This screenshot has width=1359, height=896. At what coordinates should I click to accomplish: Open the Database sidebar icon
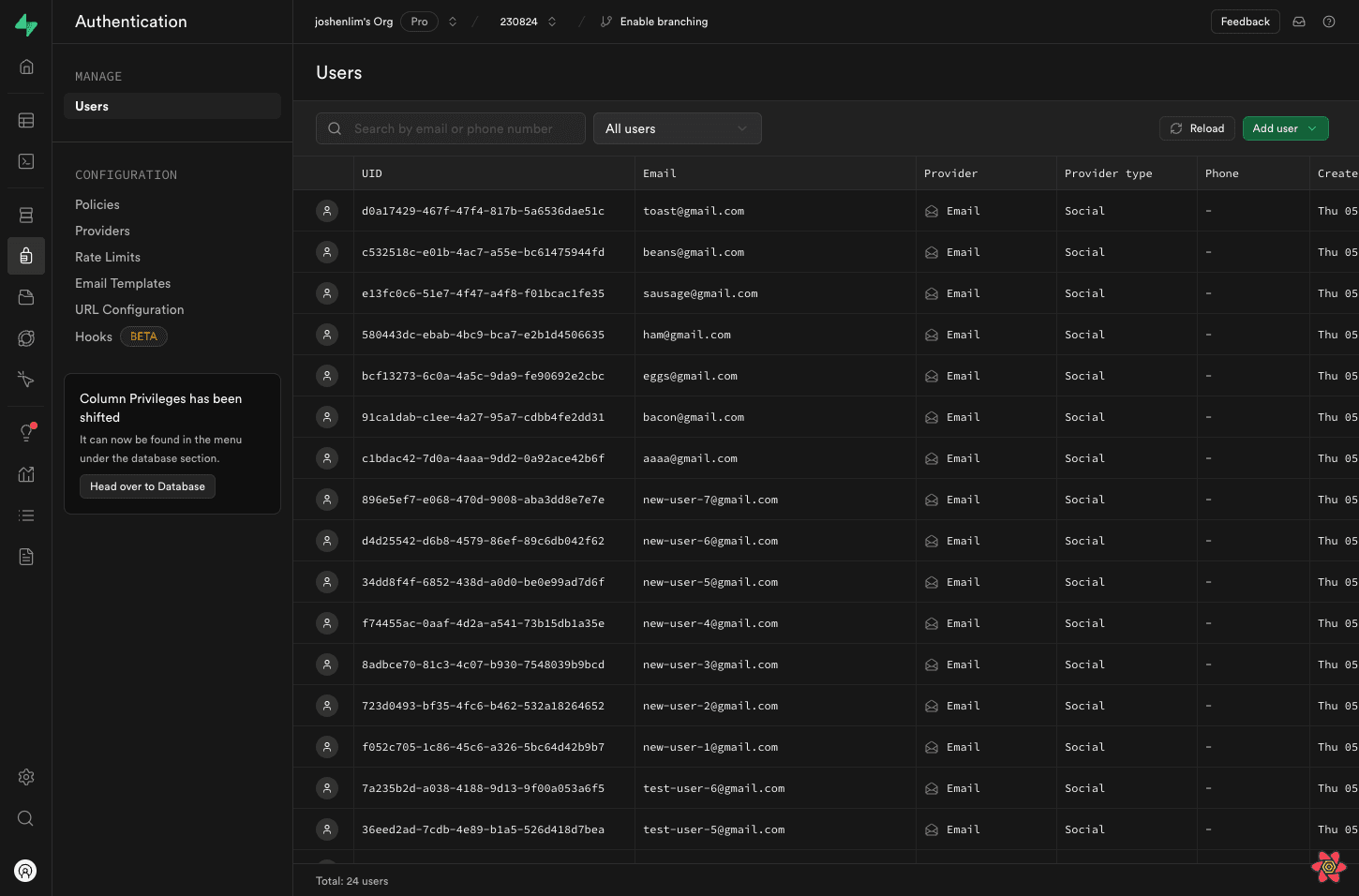(x=26, y=215)
